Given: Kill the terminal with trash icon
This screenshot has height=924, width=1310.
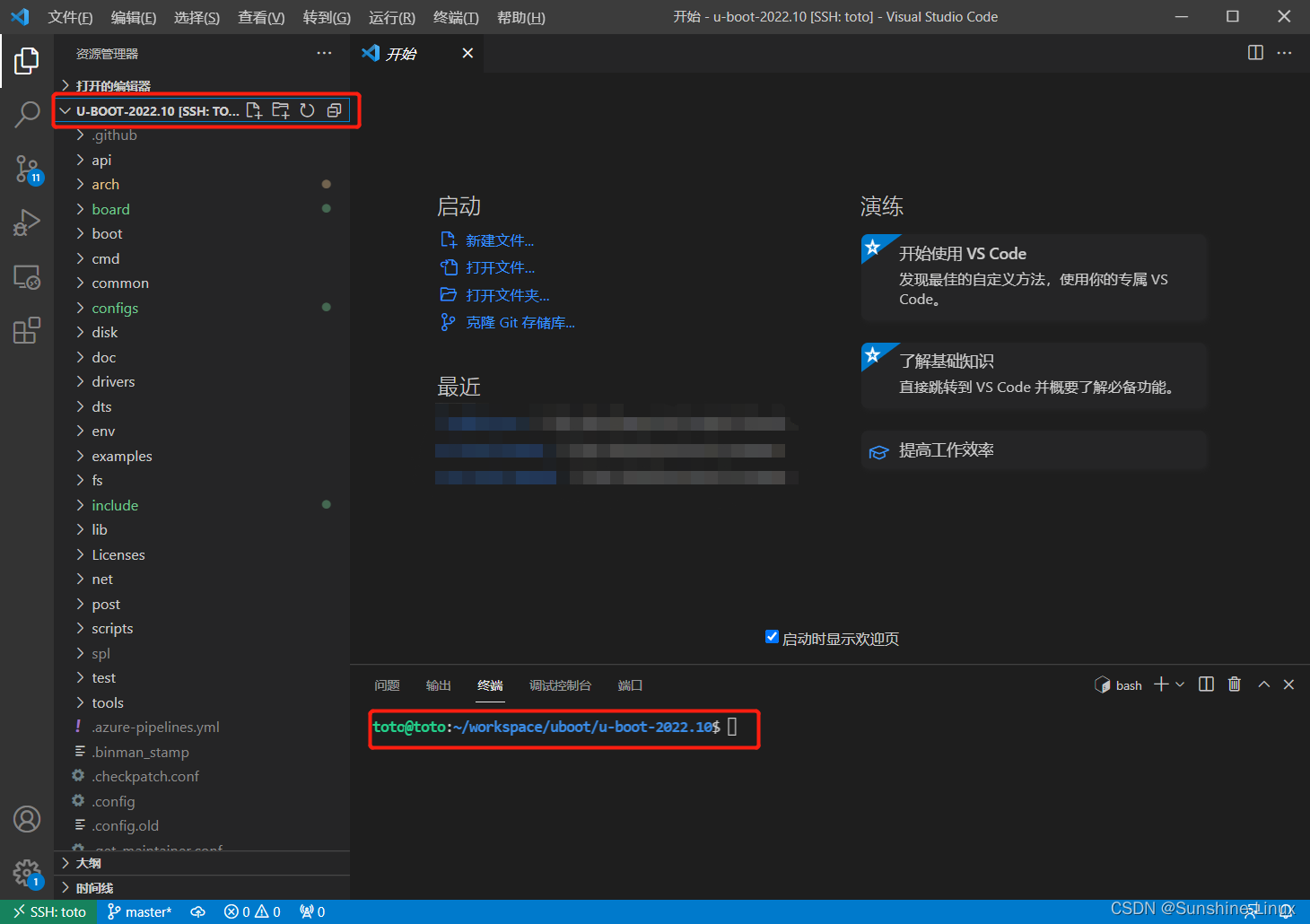Looking at the screenshot, I should [x=1235, y=684].
